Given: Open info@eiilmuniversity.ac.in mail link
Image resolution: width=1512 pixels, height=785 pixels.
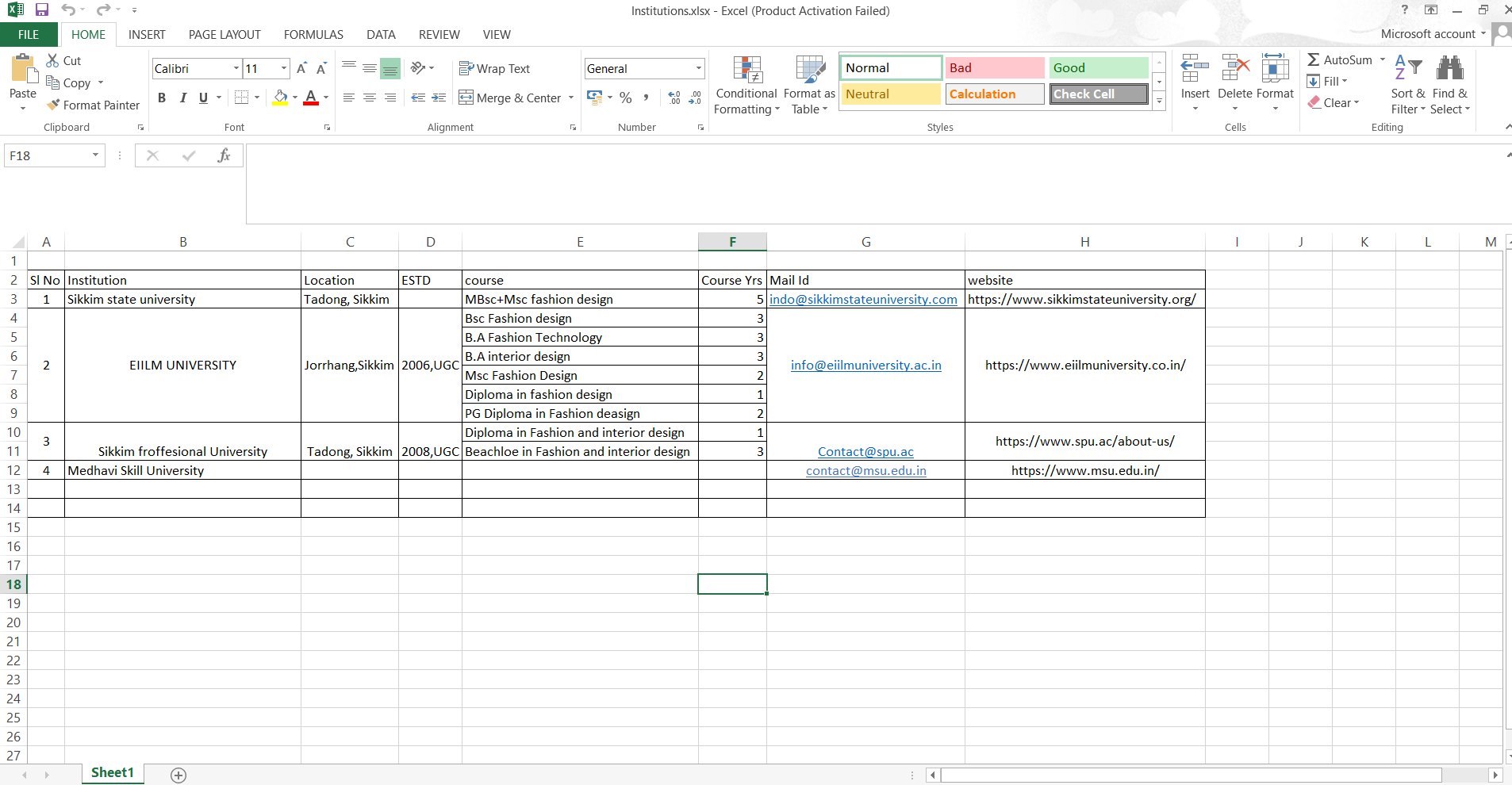Looking at the screenshot, I should 865,365.
